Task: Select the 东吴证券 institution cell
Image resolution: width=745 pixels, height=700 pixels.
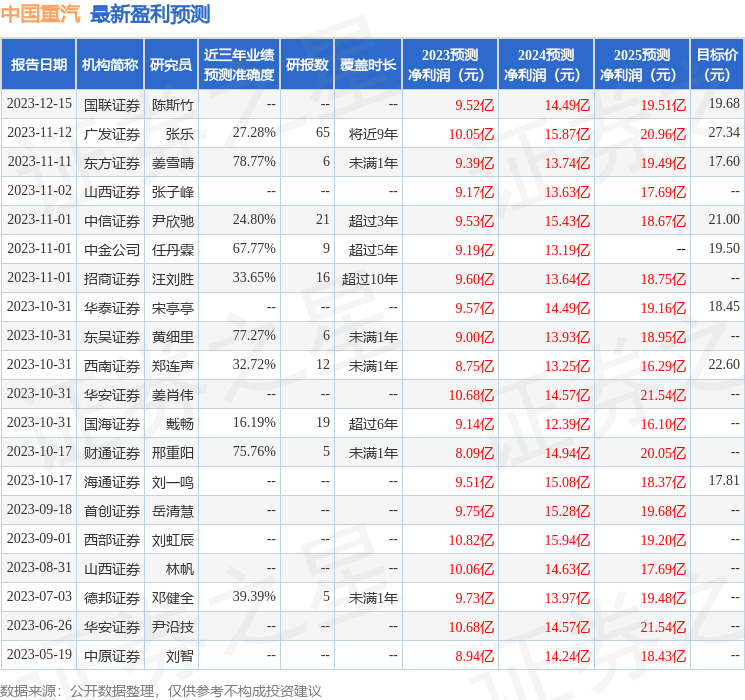Action: point(112,337)
